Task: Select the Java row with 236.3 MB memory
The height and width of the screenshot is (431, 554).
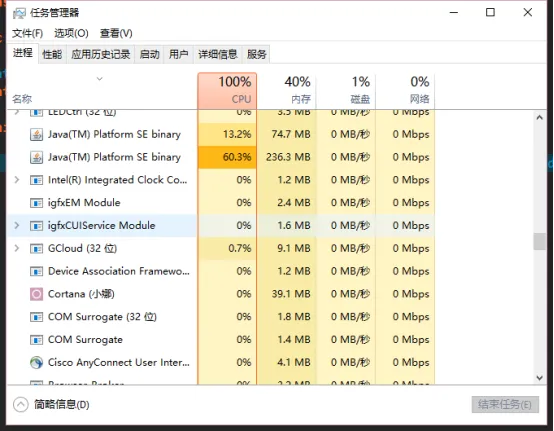Action: point(221,157)
